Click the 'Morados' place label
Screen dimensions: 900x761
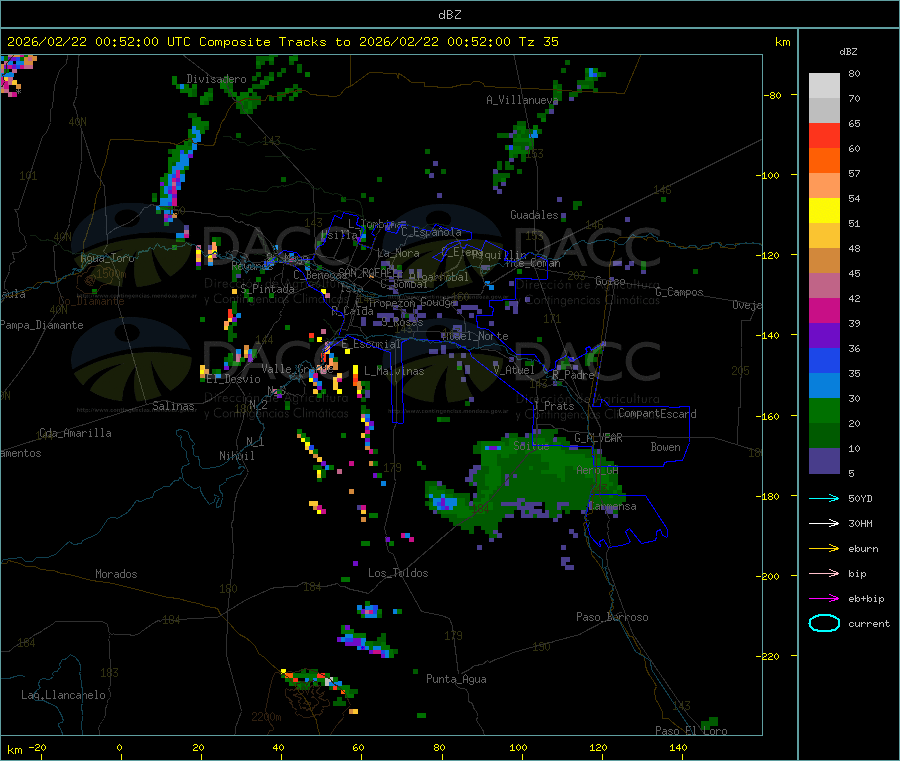[116, 574]
